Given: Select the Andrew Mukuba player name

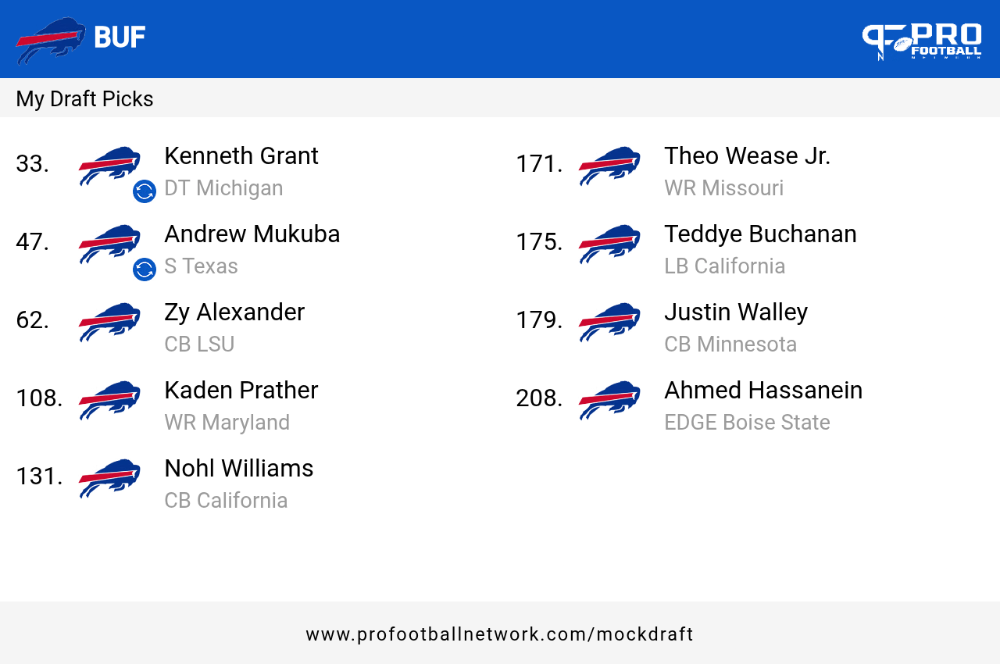Looking at the screenshot, I should [x=252, y=234].
